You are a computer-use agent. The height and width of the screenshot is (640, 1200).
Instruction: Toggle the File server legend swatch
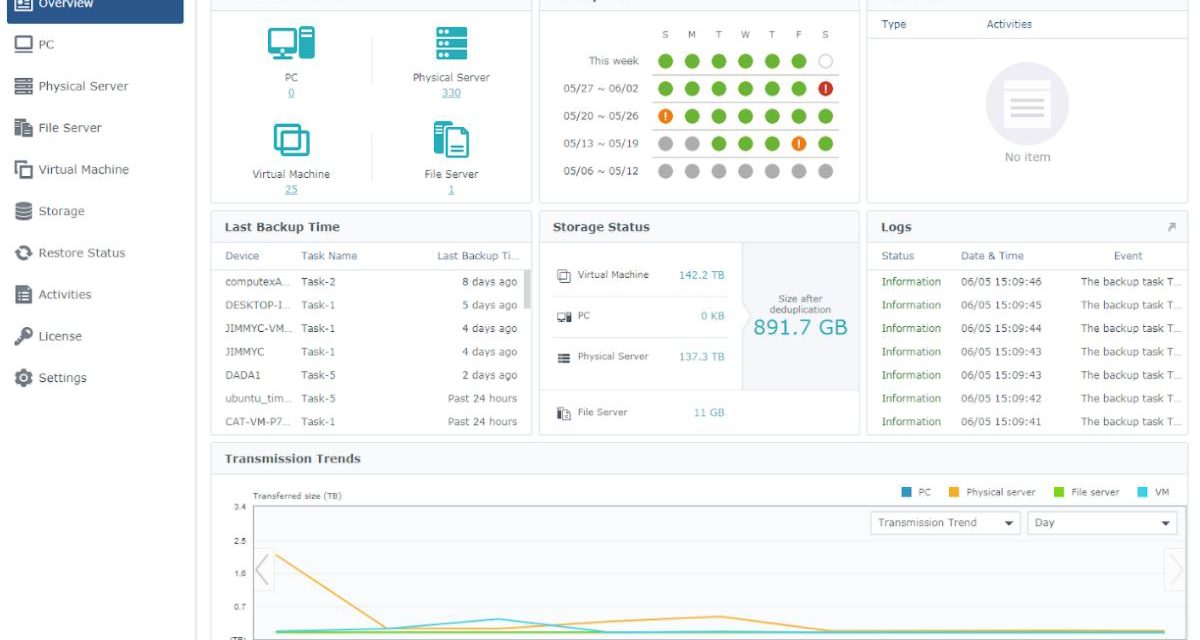1059,492
